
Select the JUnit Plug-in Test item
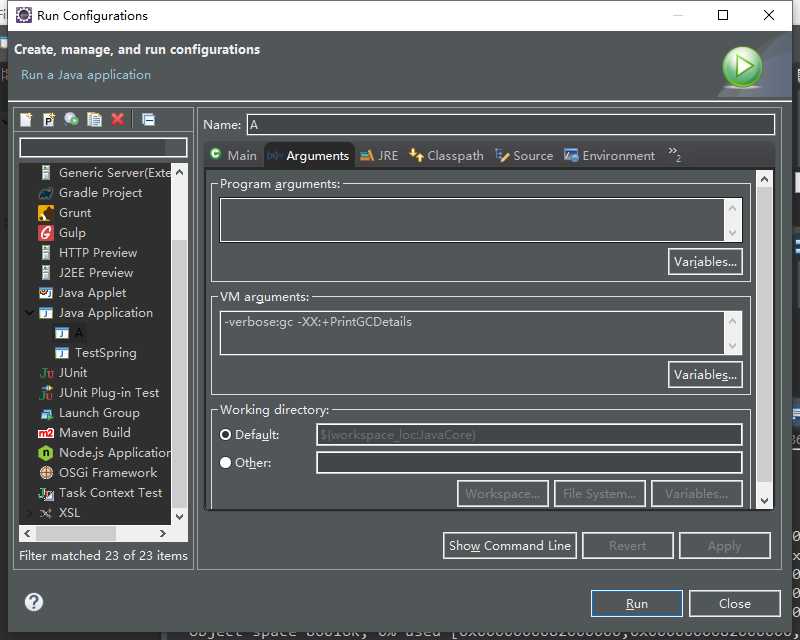tap(109, 392)
